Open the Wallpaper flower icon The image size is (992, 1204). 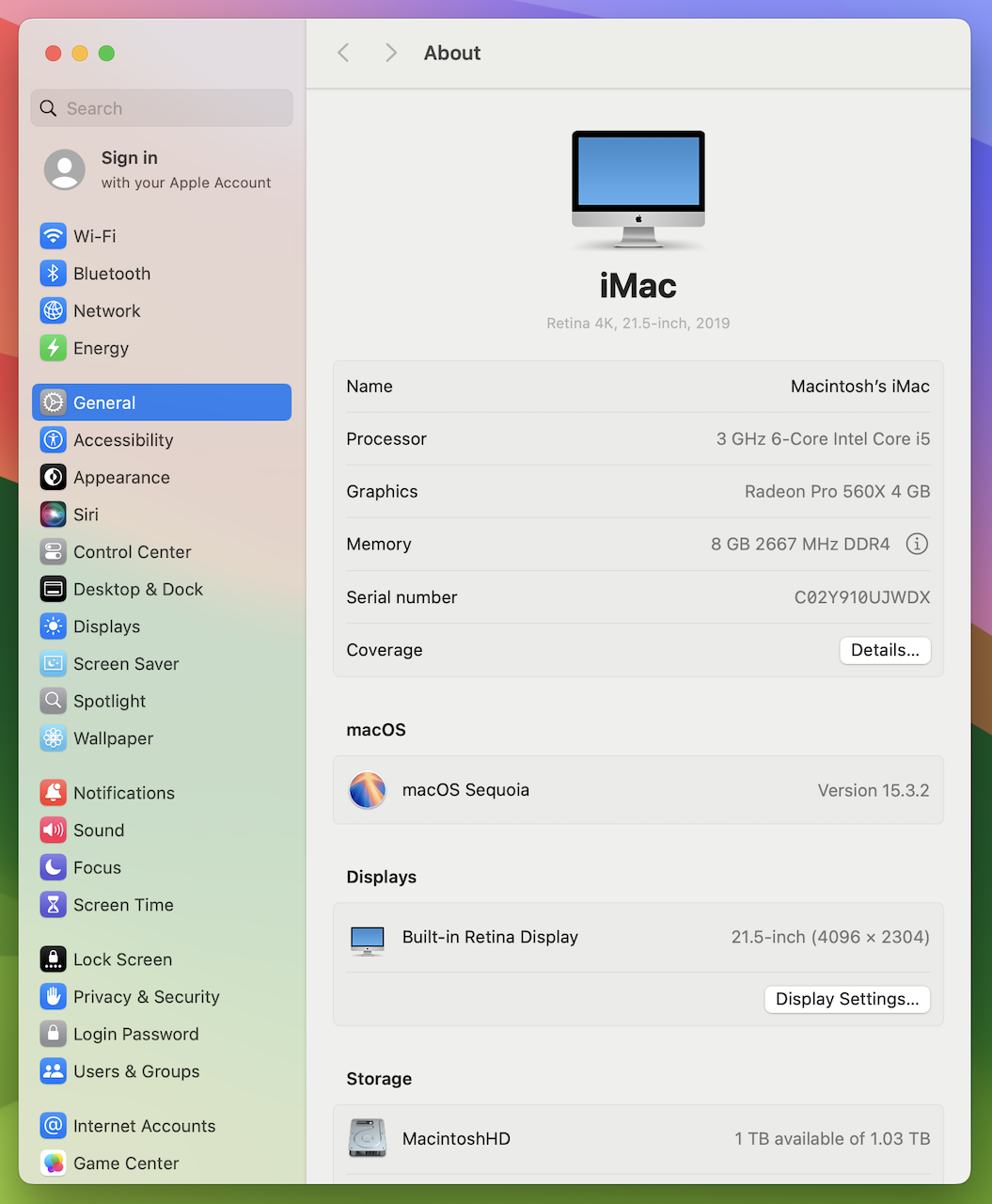tap(54, 738)
